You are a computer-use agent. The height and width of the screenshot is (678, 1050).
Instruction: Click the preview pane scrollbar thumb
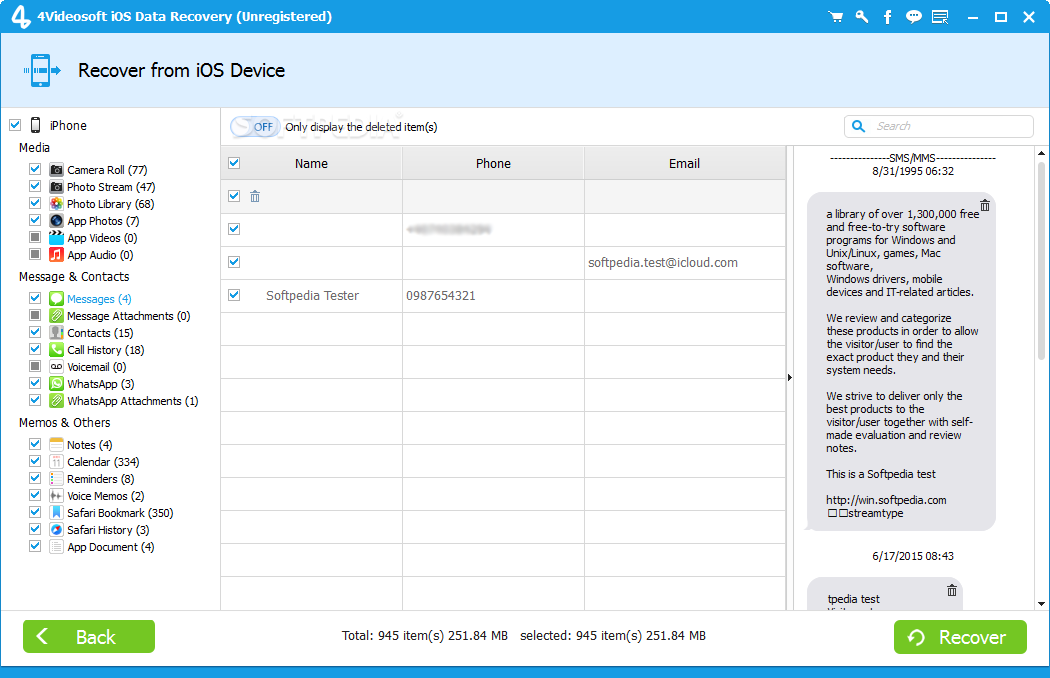point(1041,261)
